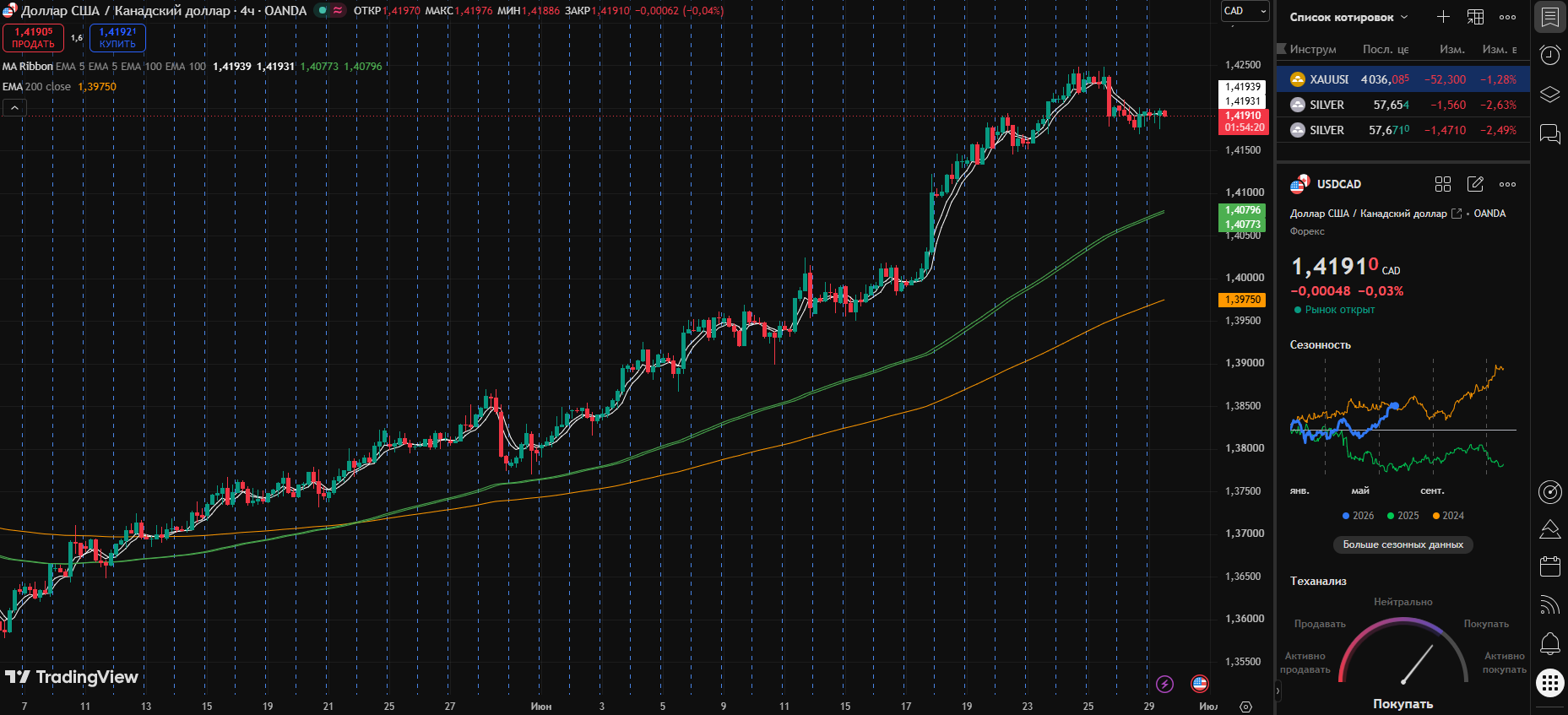Select XAUUSD row in watchlist

pyautogui.click(x=1403, y=79)
